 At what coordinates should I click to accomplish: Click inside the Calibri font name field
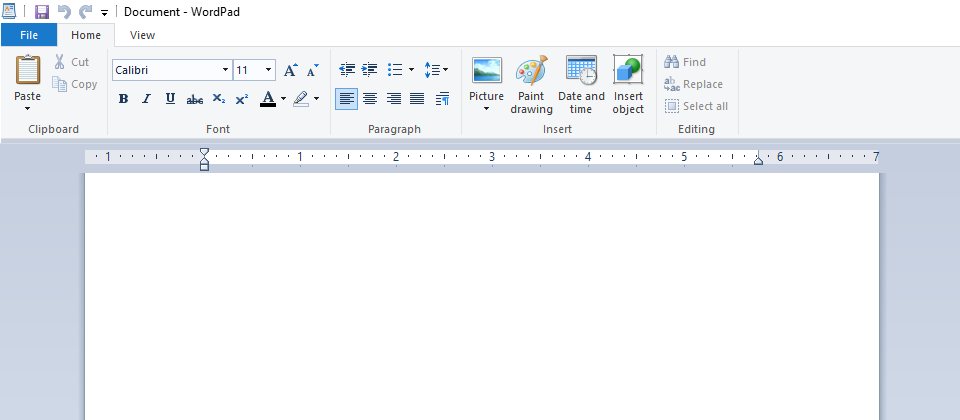166,70
